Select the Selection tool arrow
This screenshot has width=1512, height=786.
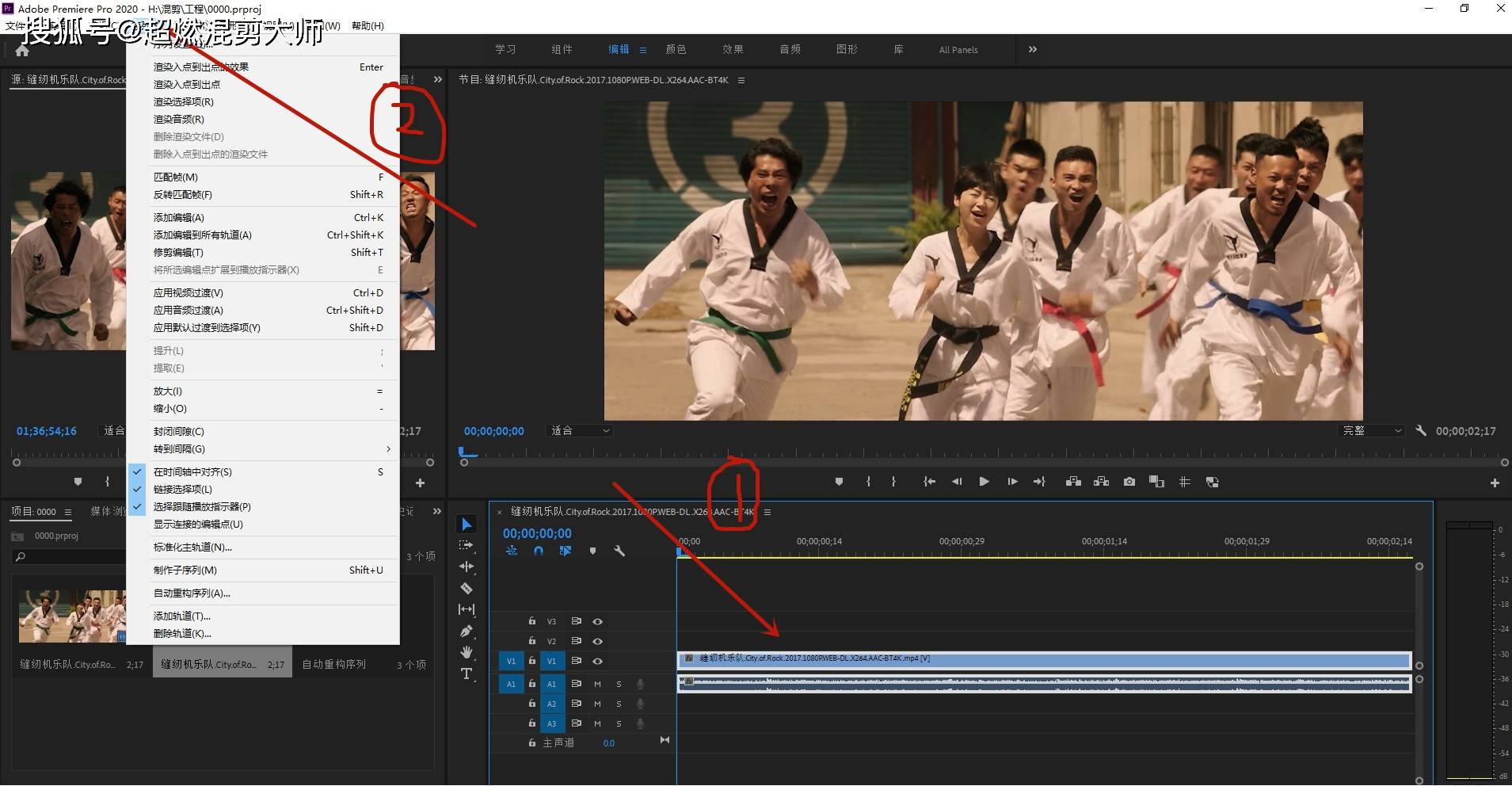(x=467, y=525)
